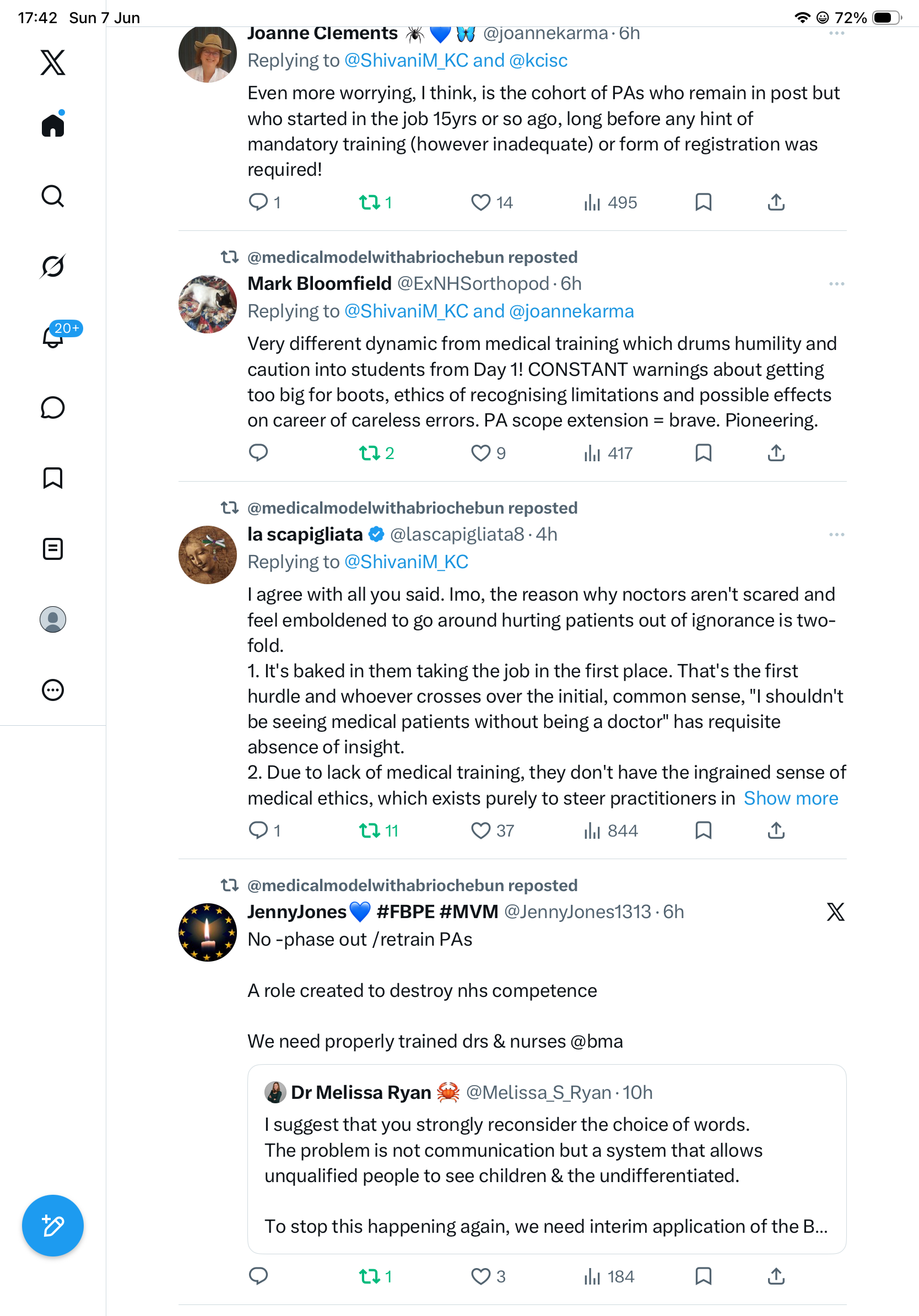The width and height of the screenshot is (919, 1316).
Task: Open the Lists icon in sidebar
Action: pyautogui.click(x=53, y=548)
